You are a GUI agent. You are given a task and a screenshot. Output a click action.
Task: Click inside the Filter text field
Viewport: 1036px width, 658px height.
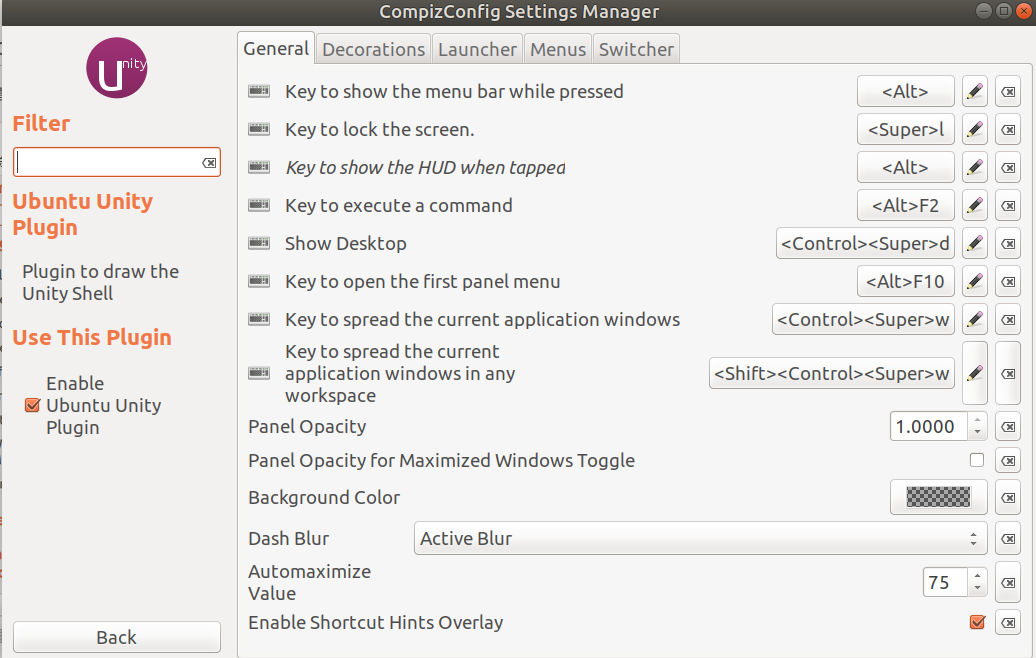coord(110,162)
